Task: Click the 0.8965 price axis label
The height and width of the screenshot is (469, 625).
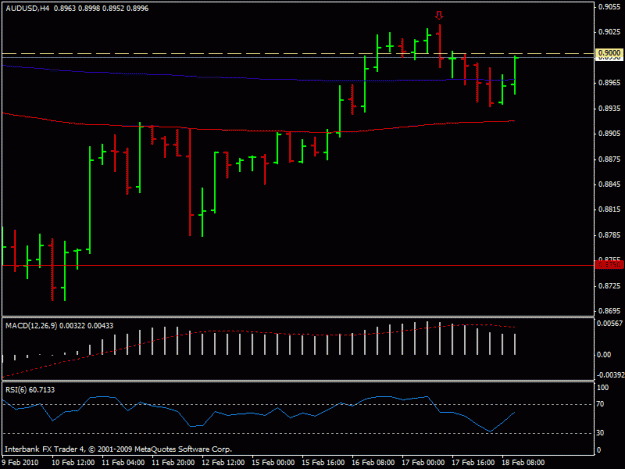Action: point(609,83)
